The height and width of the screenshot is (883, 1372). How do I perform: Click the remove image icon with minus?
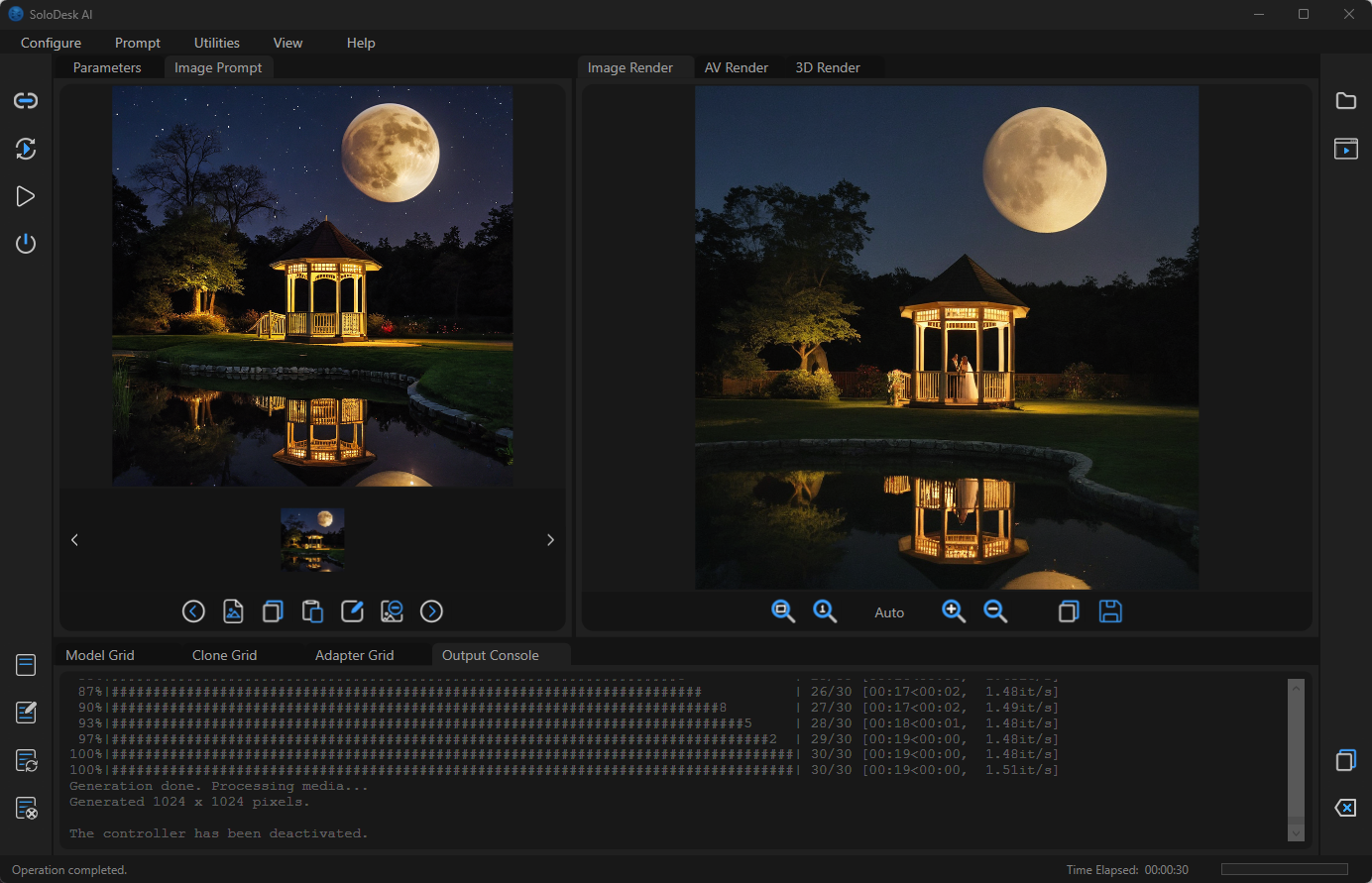click(x=392, y=611)
